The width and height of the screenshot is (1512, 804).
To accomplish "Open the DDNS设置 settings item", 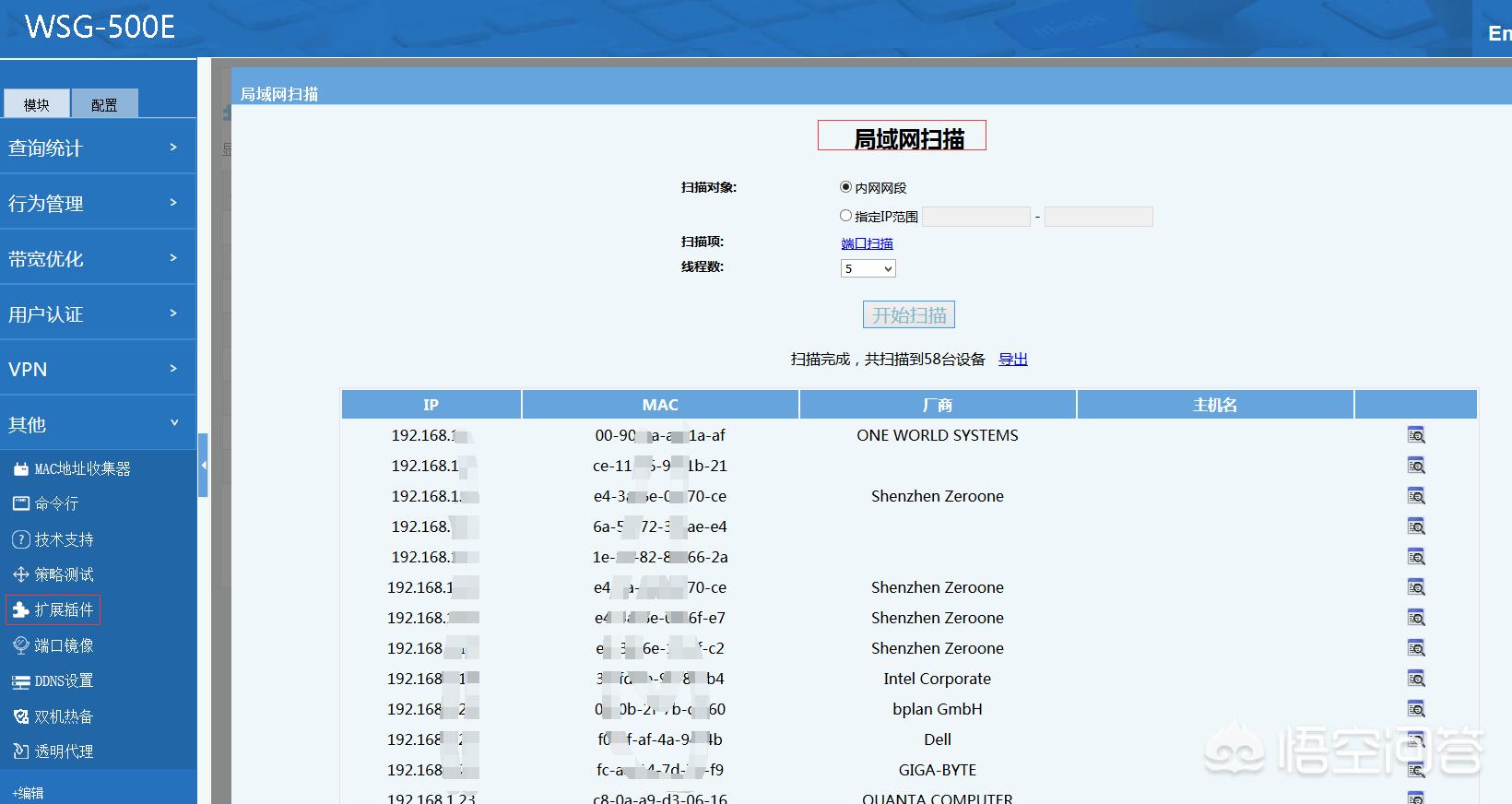I will pos(53,681).
